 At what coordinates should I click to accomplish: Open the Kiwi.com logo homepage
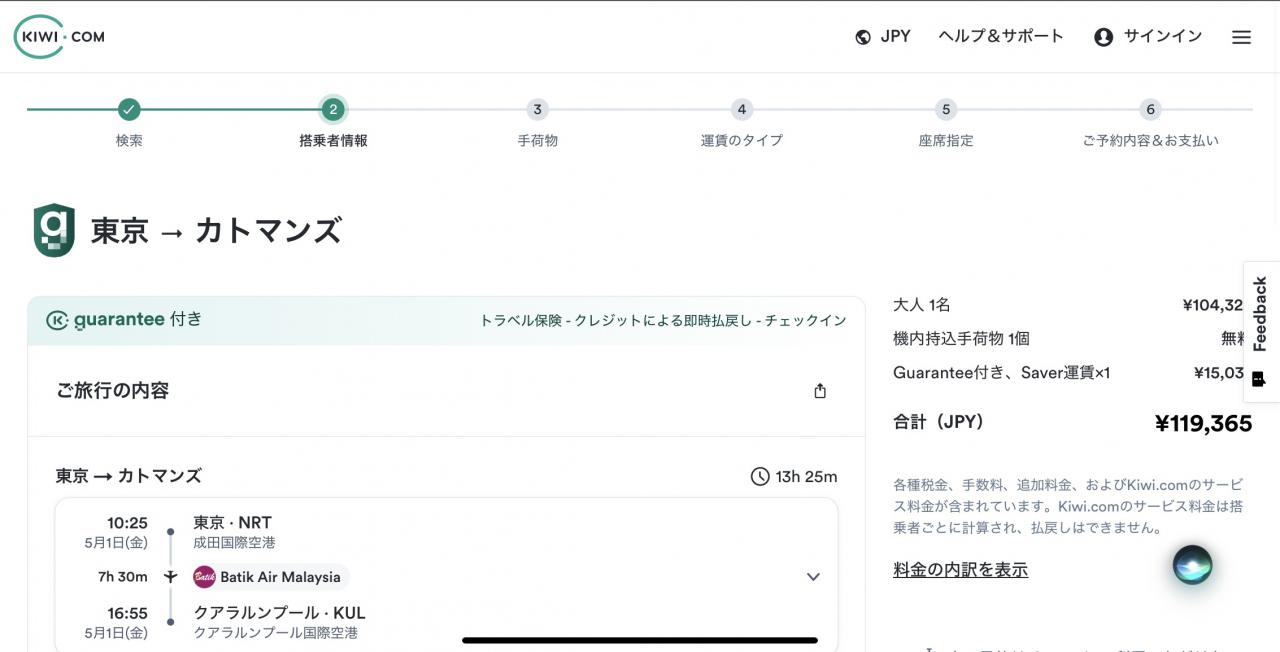[x=59, y=36]
